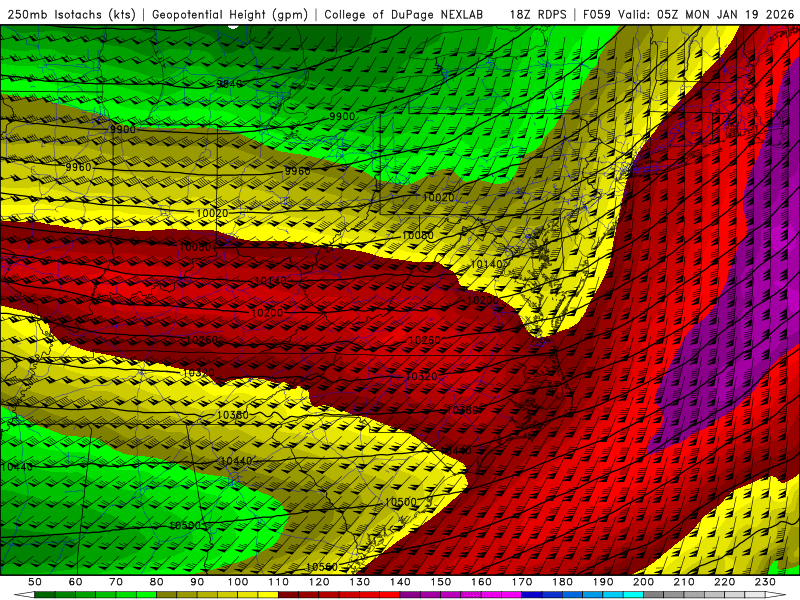
Task: Click the left arrow end of the color bar
Action: tap(24, 595)
